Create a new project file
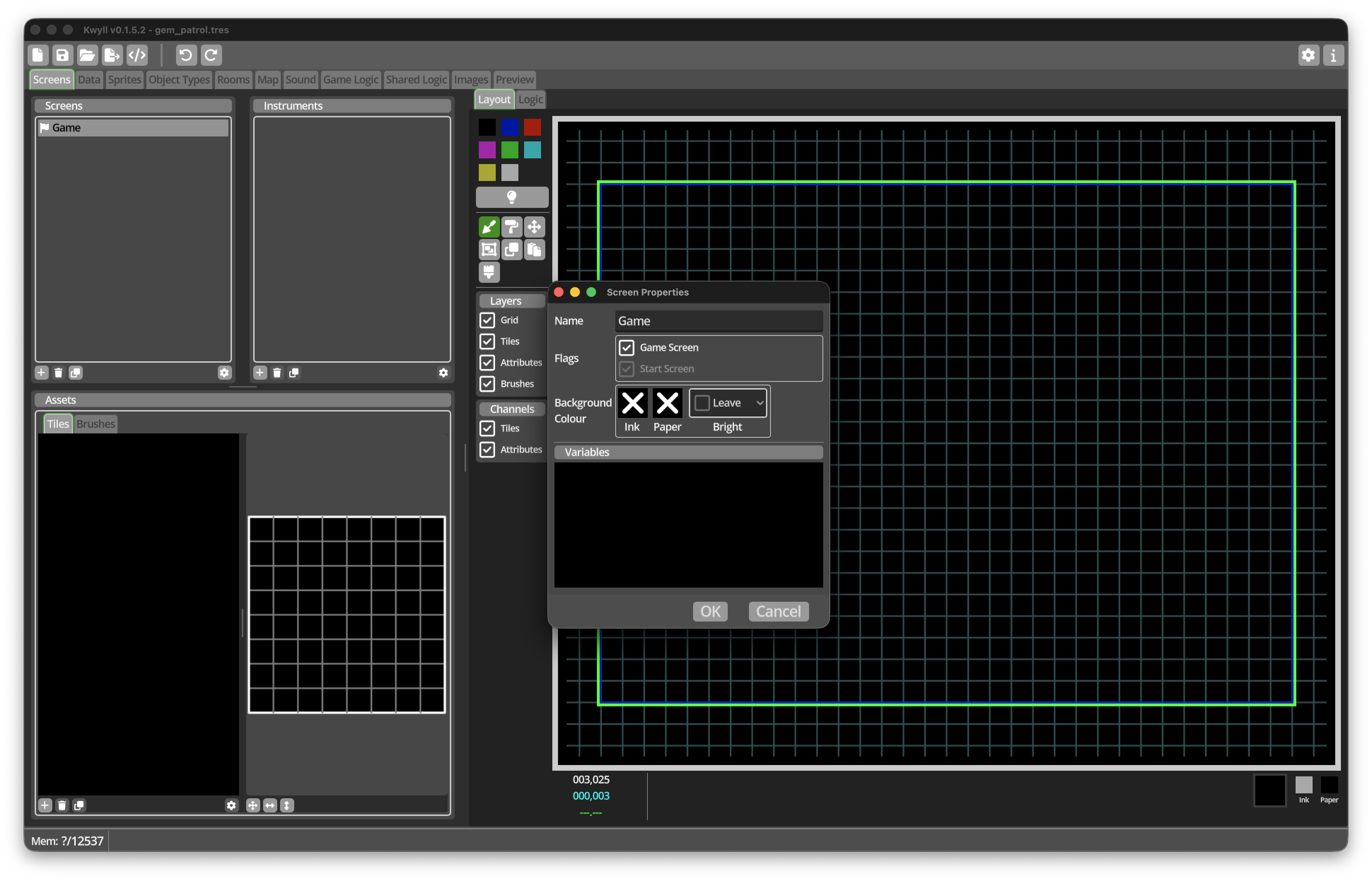 (38, 55)
